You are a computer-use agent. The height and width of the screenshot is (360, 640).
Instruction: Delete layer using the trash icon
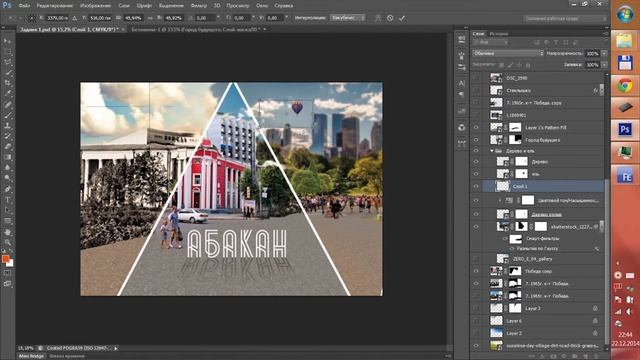[595, 356]
